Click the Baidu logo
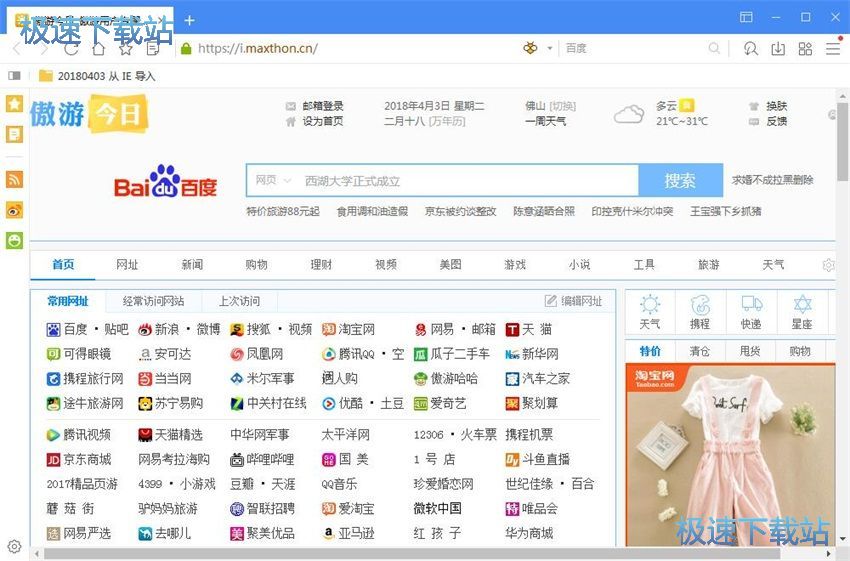Screen dimensions: 850x561 tap(165, 181)
